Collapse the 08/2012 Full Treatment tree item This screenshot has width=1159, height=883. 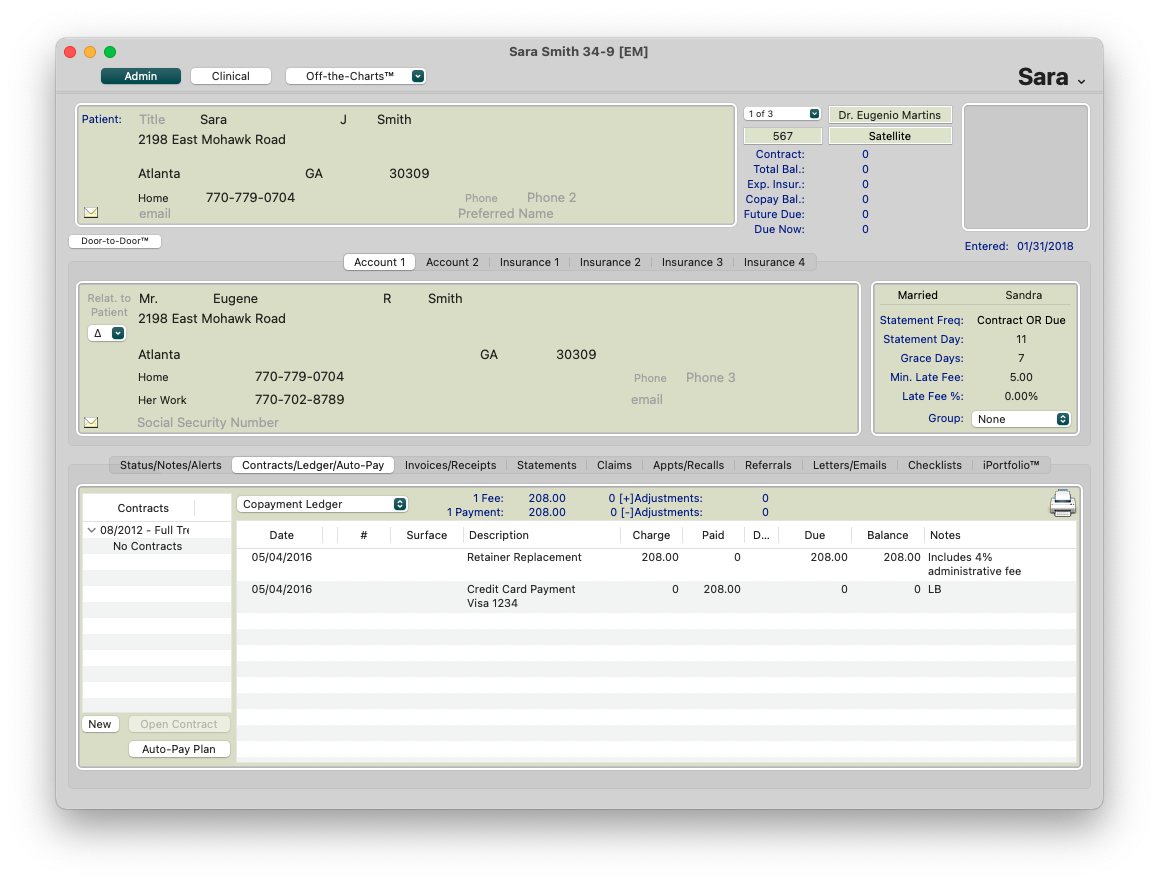92,530
